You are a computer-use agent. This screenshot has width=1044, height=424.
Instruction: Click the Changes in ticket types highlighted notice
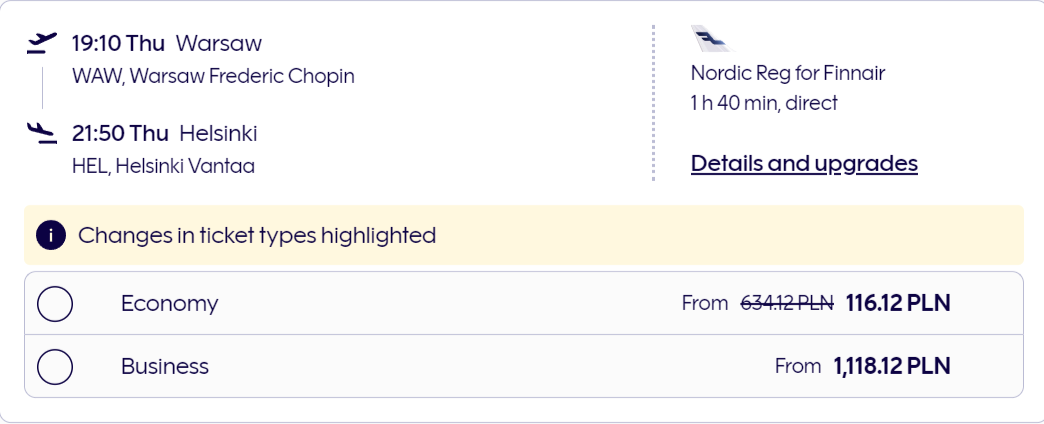pyautogui.click(x=257, y=236)
